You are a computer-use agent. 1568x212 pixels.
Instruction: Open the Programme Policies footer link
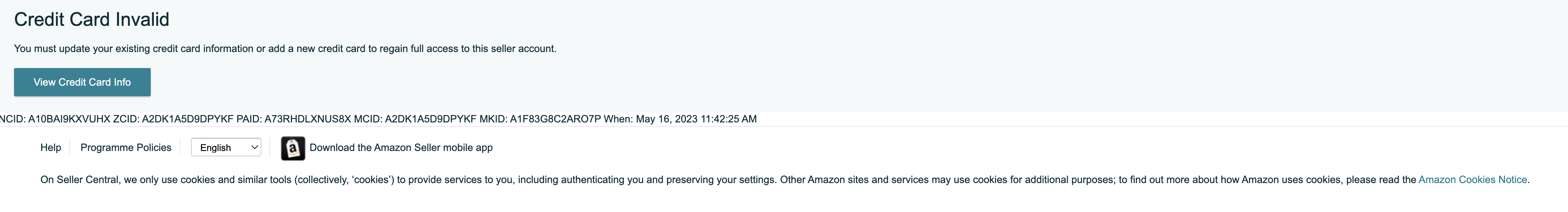126,147
